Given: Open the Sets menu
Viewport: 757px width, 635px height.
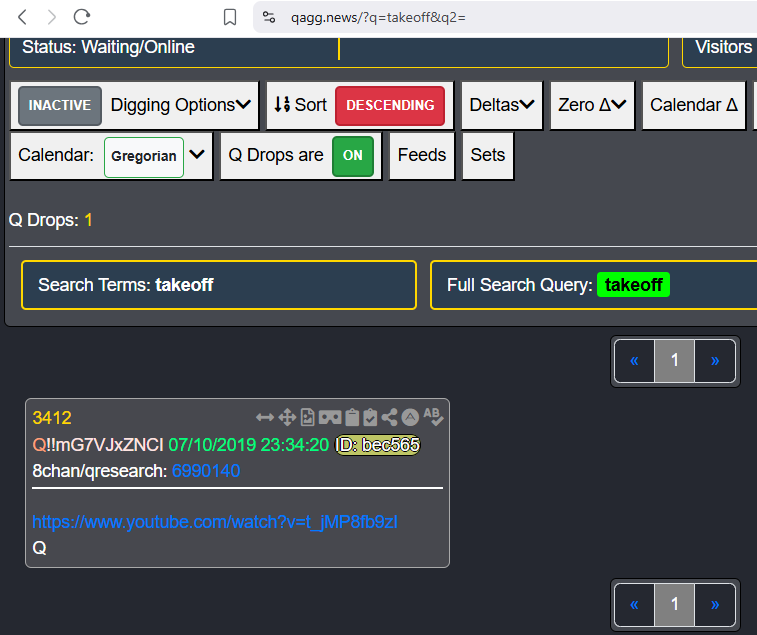Looking at the screenshot, I should point(488,155).
